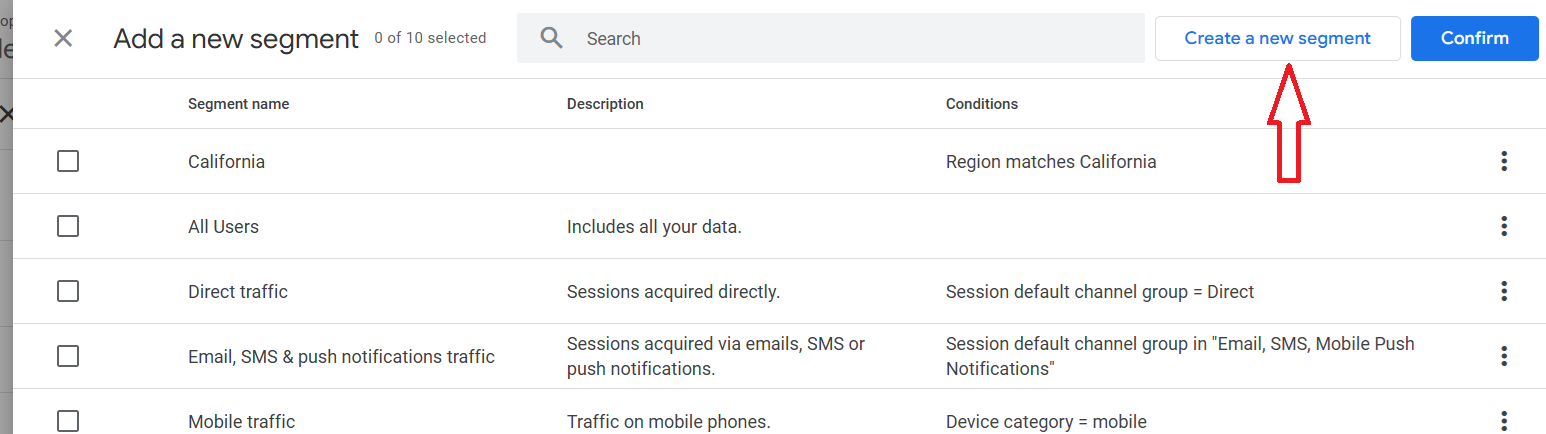Click the Conditions column header

tap(981, 104)
